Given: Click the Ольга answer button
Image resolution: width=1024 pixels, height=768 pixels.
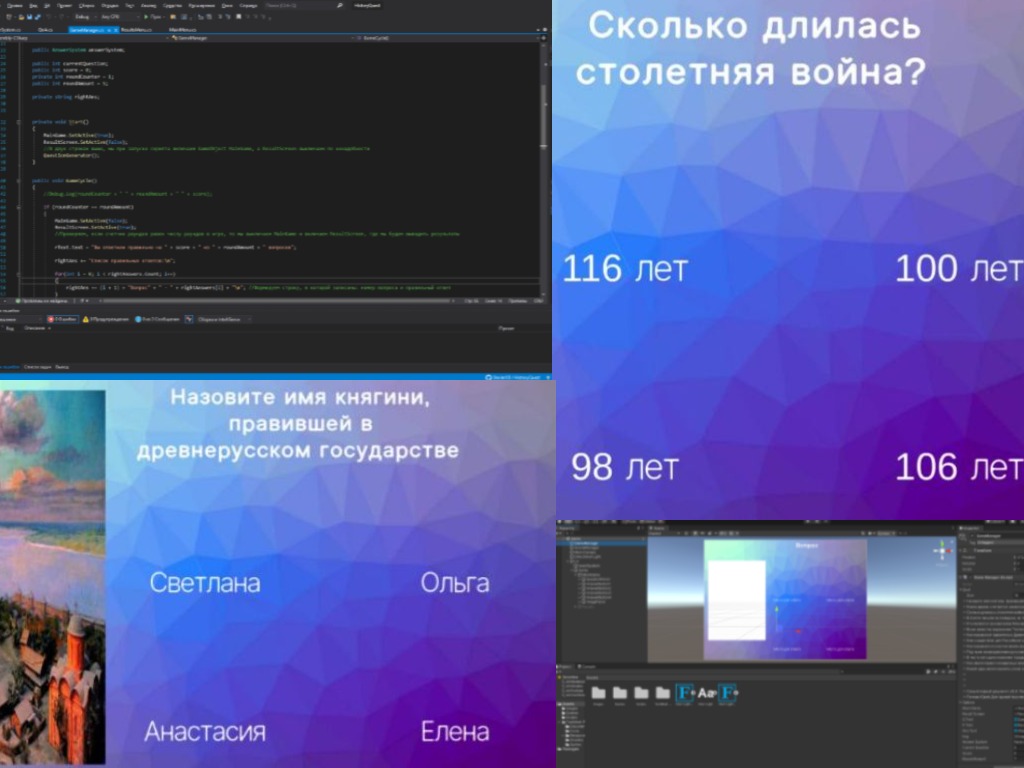Looking at the screenshot, I should tap(456, 583).
